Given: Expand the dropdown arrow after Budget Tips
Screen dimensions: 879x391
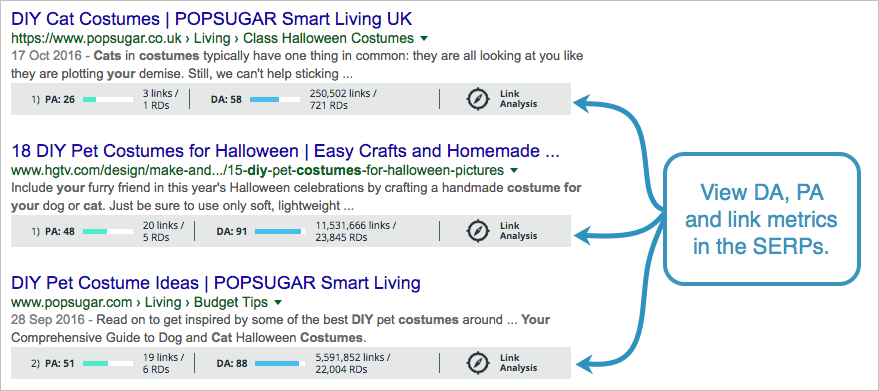Looking at the screenshot, I should 277,303.
